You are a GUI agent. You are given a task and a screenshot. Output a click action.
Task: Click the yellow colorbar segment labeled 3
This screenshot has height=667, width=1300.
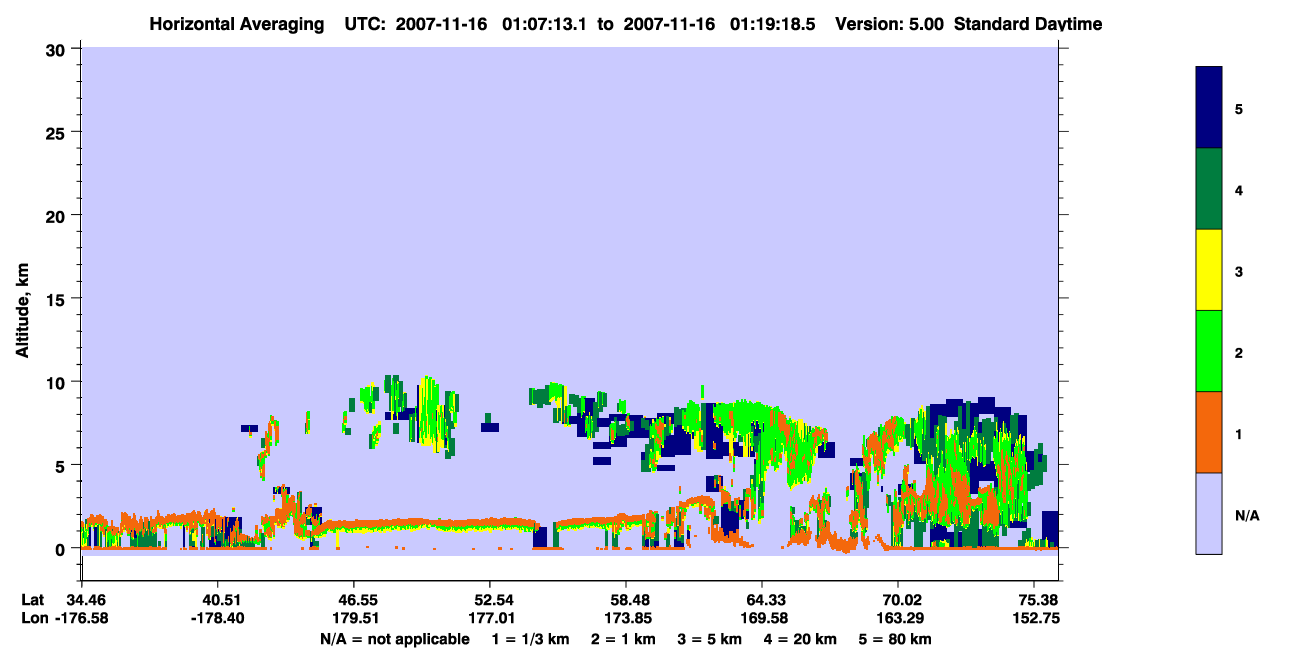pyautogui.click(x=1209, y=270)
